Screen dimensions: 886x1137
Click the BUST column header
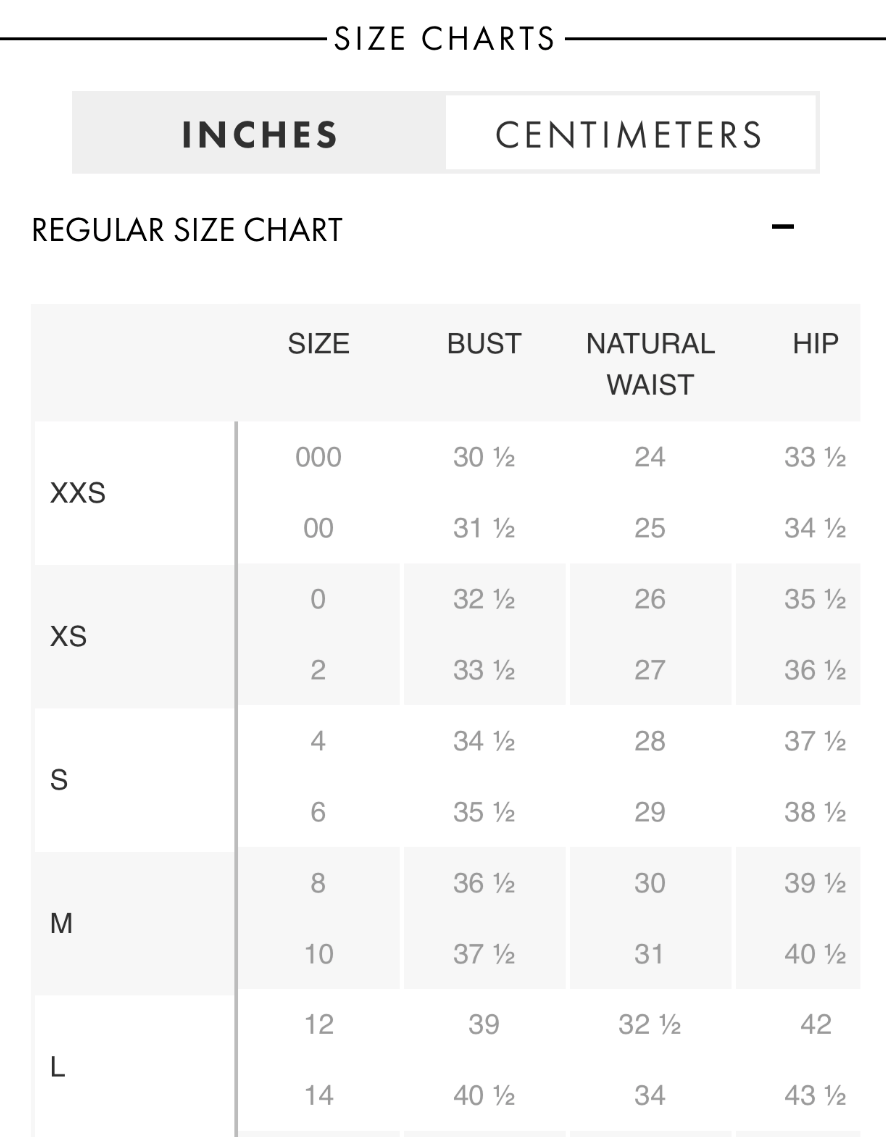tap(484, 344)
